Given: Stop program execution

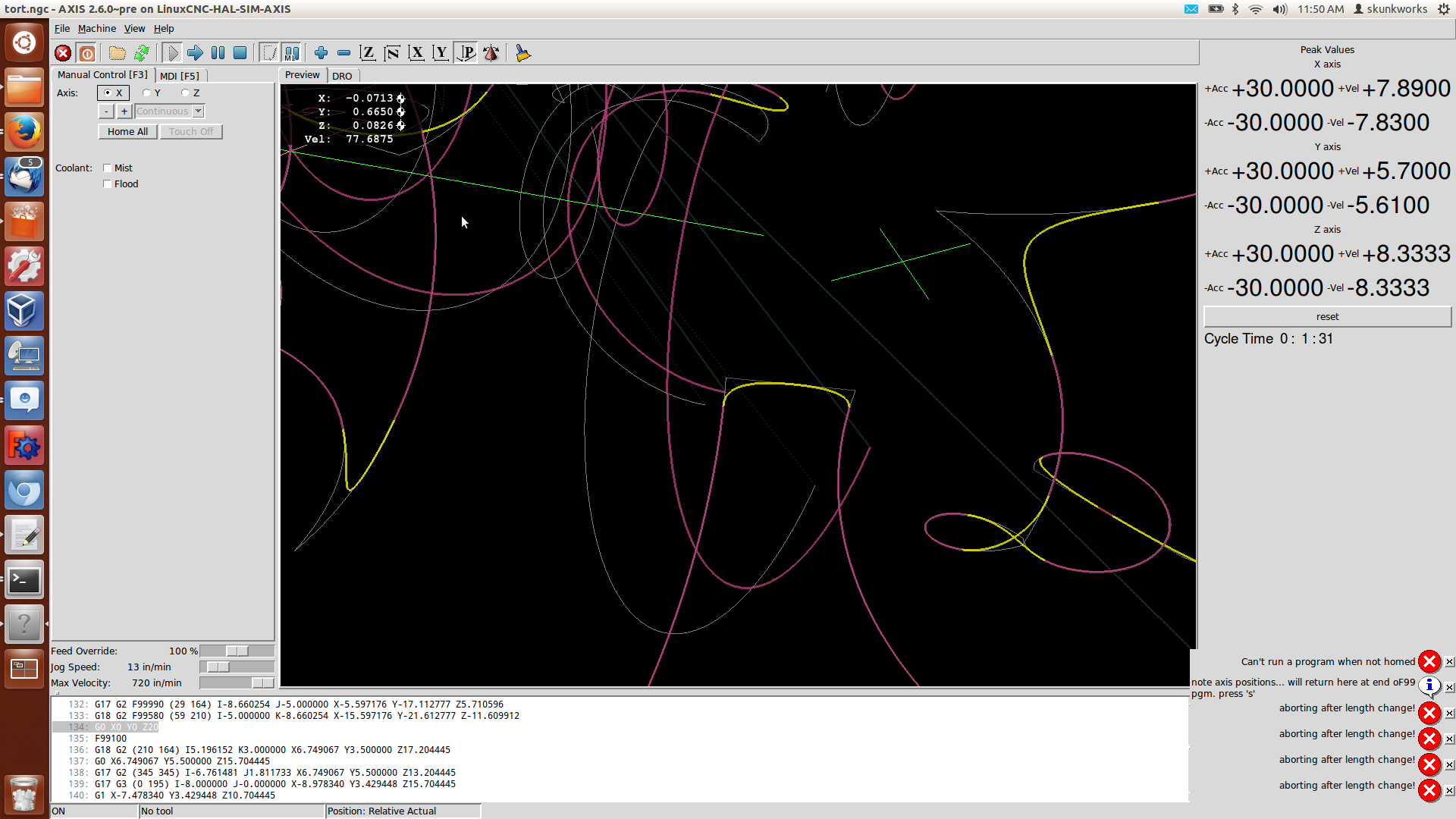Looking at the screenshot, I should pyautogui.click(x=240, y=53).
